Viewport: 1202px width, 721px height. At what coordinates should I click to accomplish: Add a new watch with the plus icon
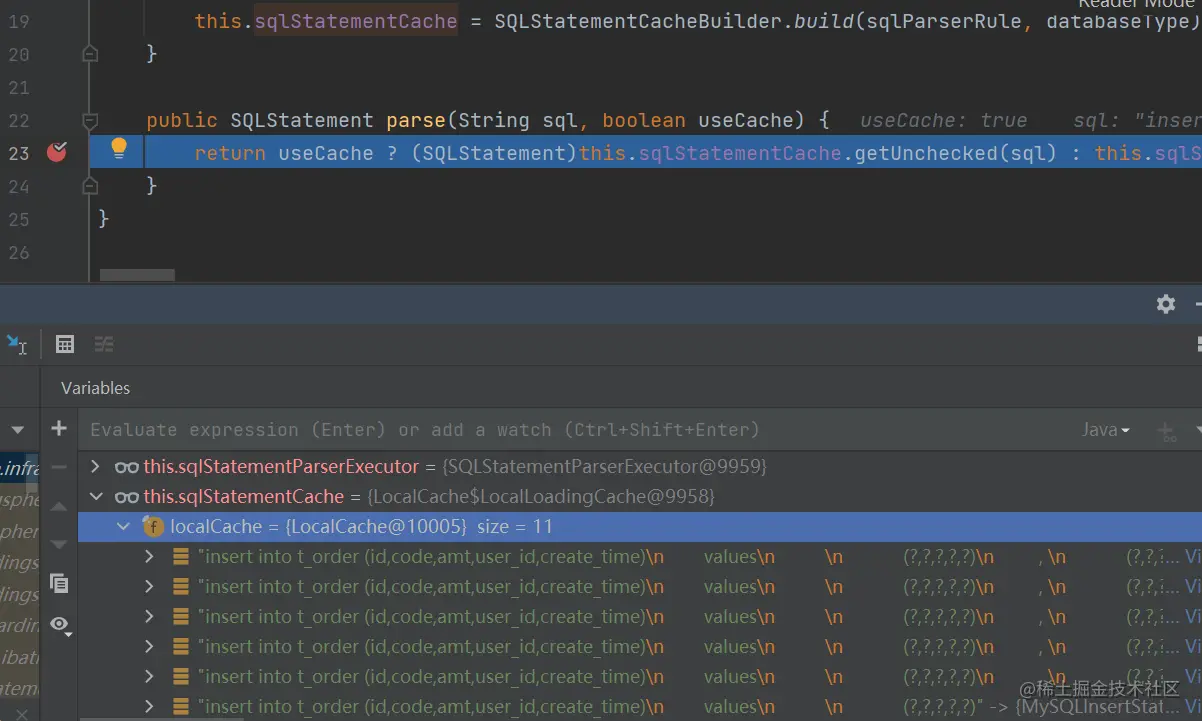(59, 428)
